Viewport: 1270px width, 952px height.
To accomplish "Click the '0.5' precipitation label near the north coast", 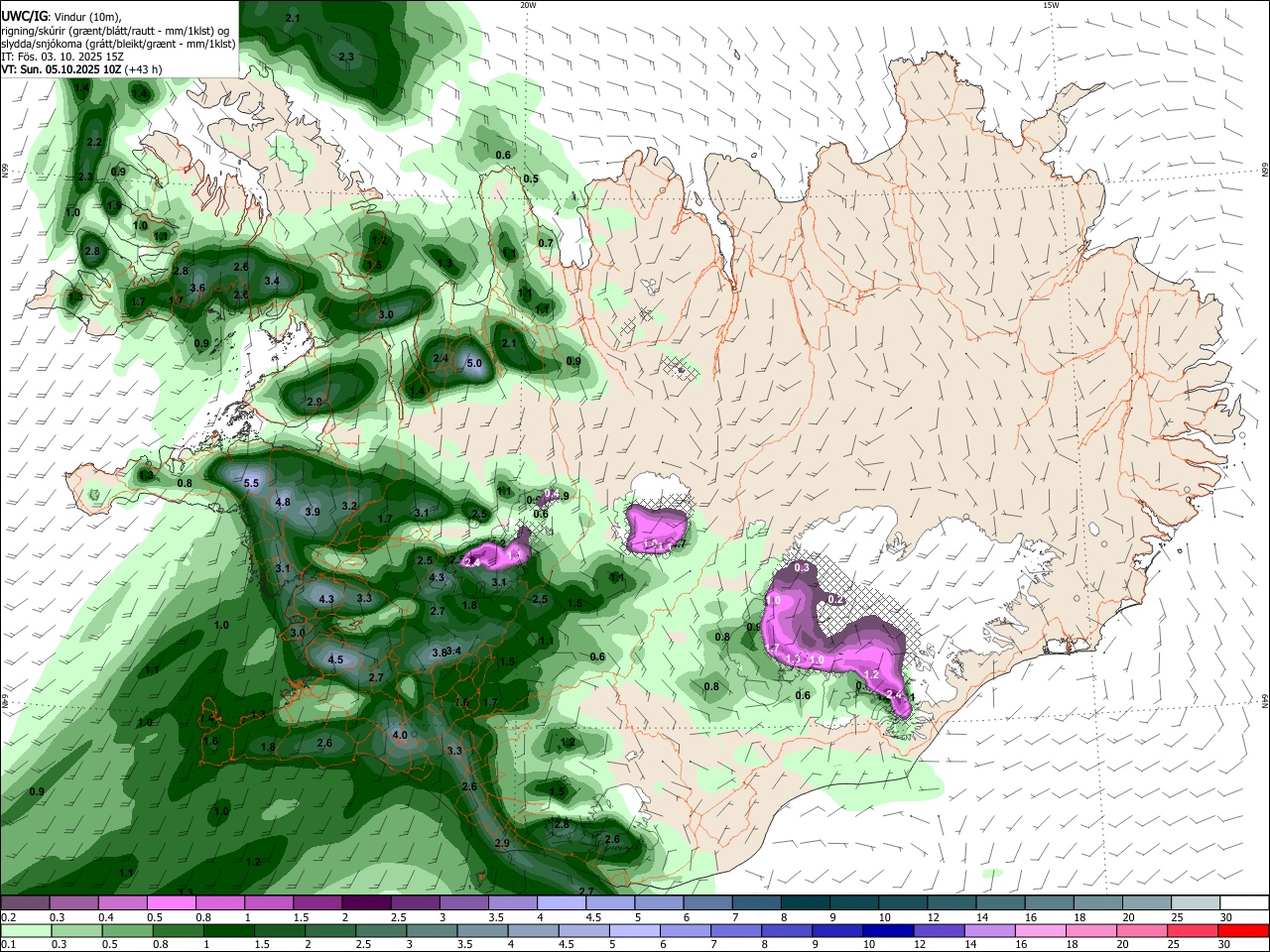I will point(531,179).
